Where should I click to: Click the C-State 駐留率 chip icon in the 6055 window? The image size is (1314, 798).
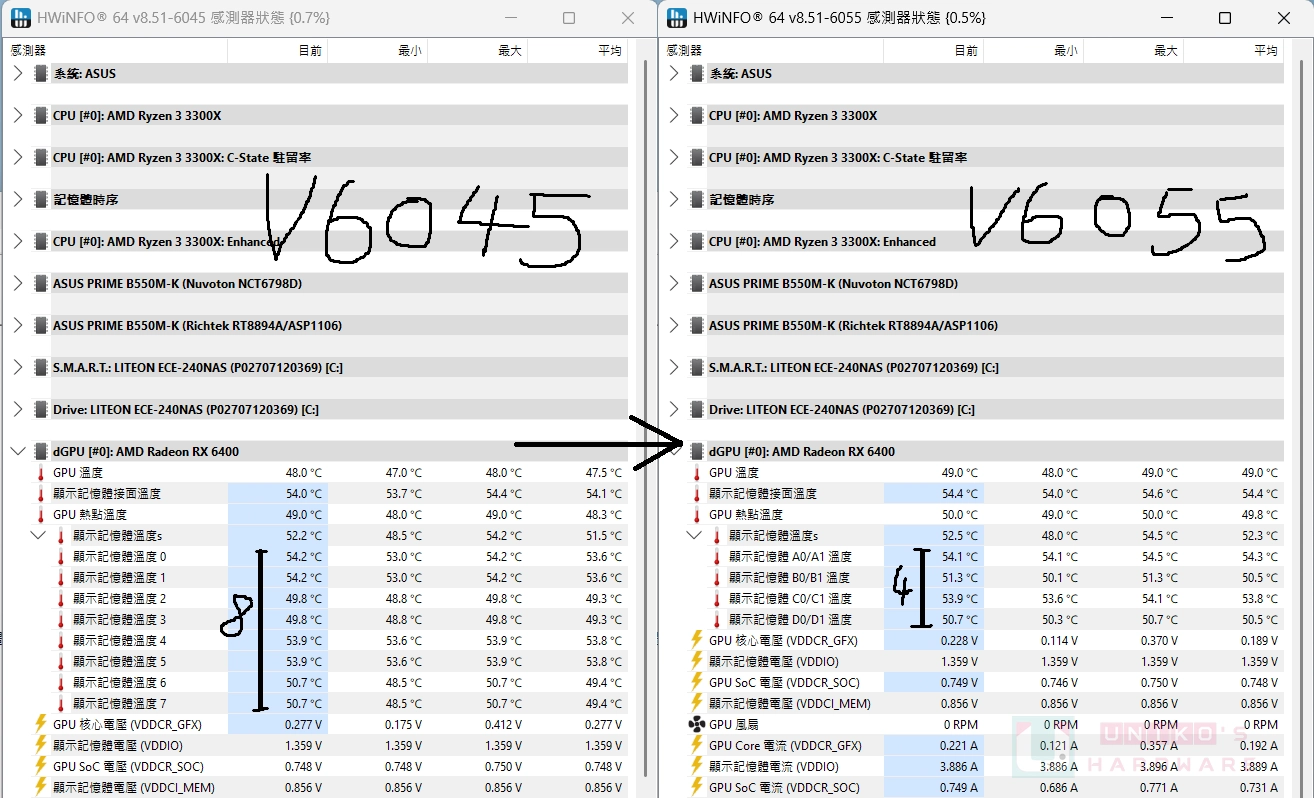[x=697, y=157]
